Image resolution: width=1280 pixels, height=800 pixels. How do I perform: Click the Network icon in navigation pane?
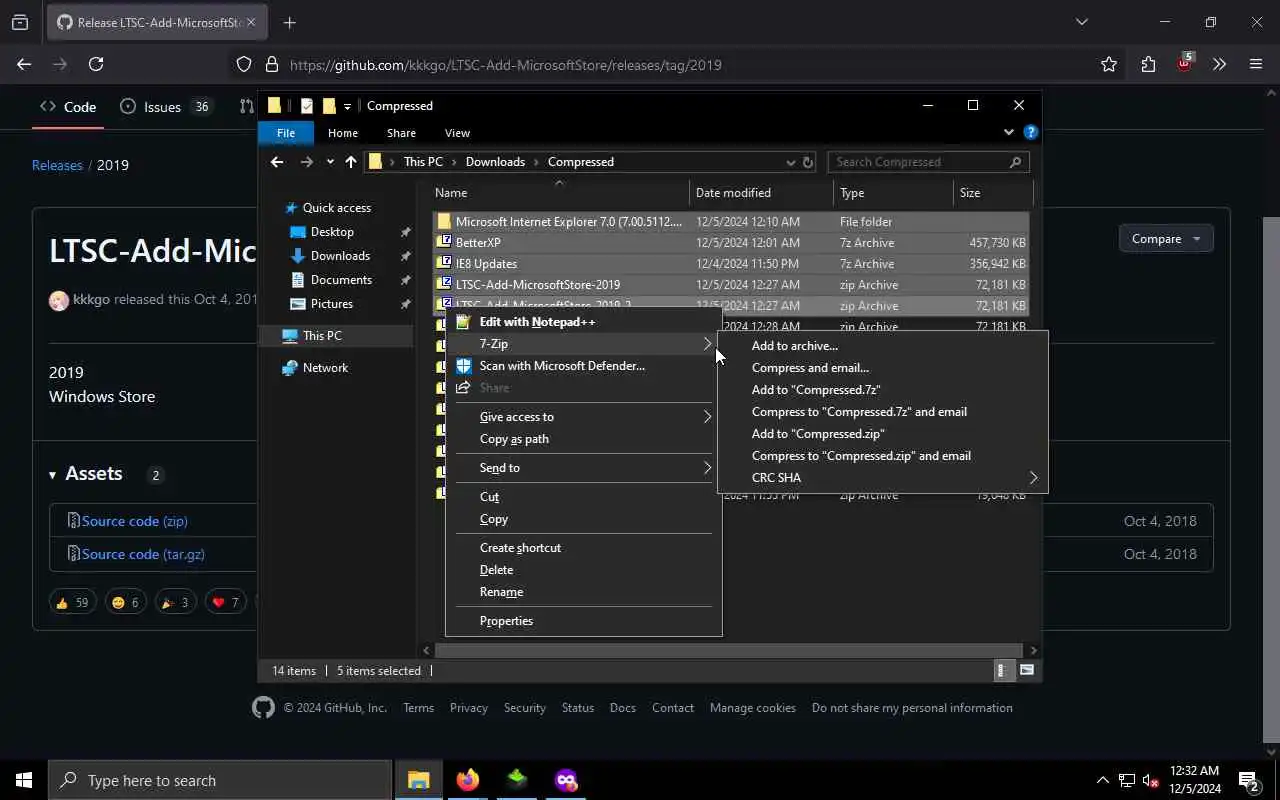pyautogui.click(x=290, y=368)
